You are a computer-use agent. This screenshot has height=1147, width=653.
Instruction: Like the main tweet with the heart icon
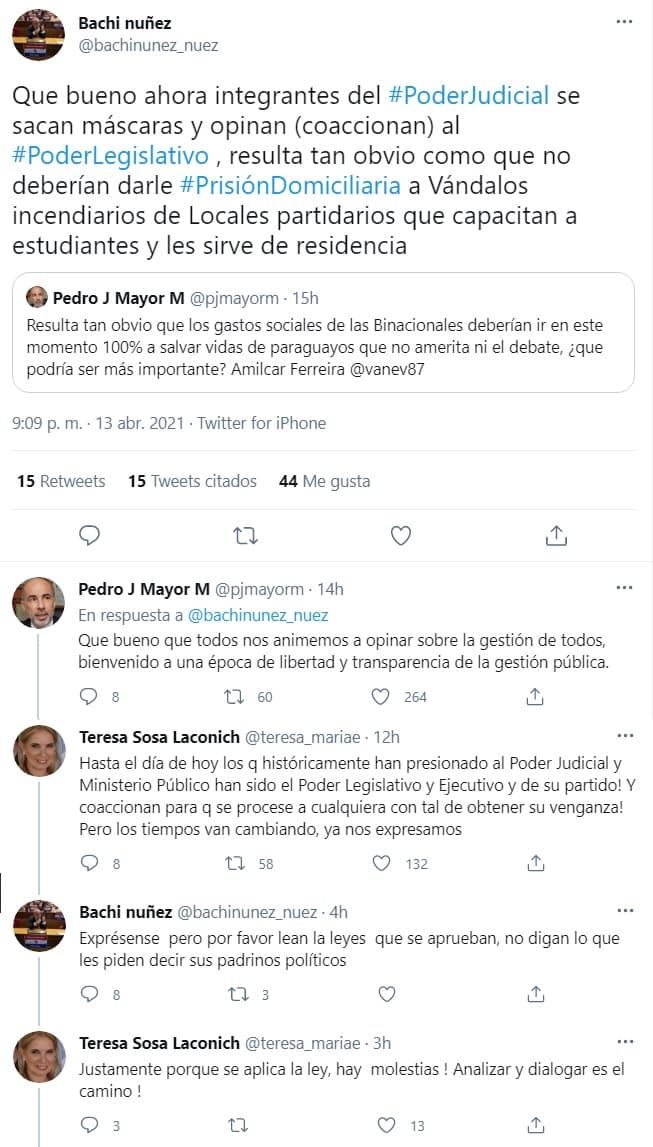(x=400, y=536)
